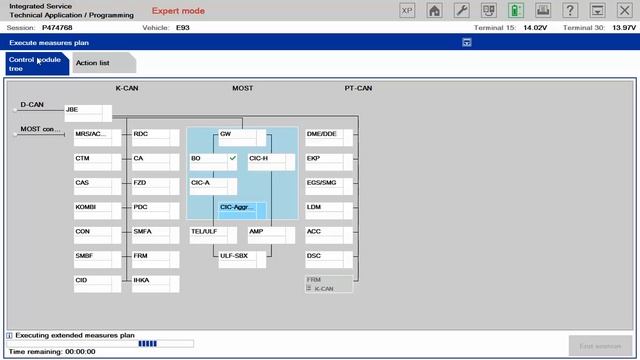Select the JBE control module
Screen dimensions: 640x360
click(x=88, y=113)
